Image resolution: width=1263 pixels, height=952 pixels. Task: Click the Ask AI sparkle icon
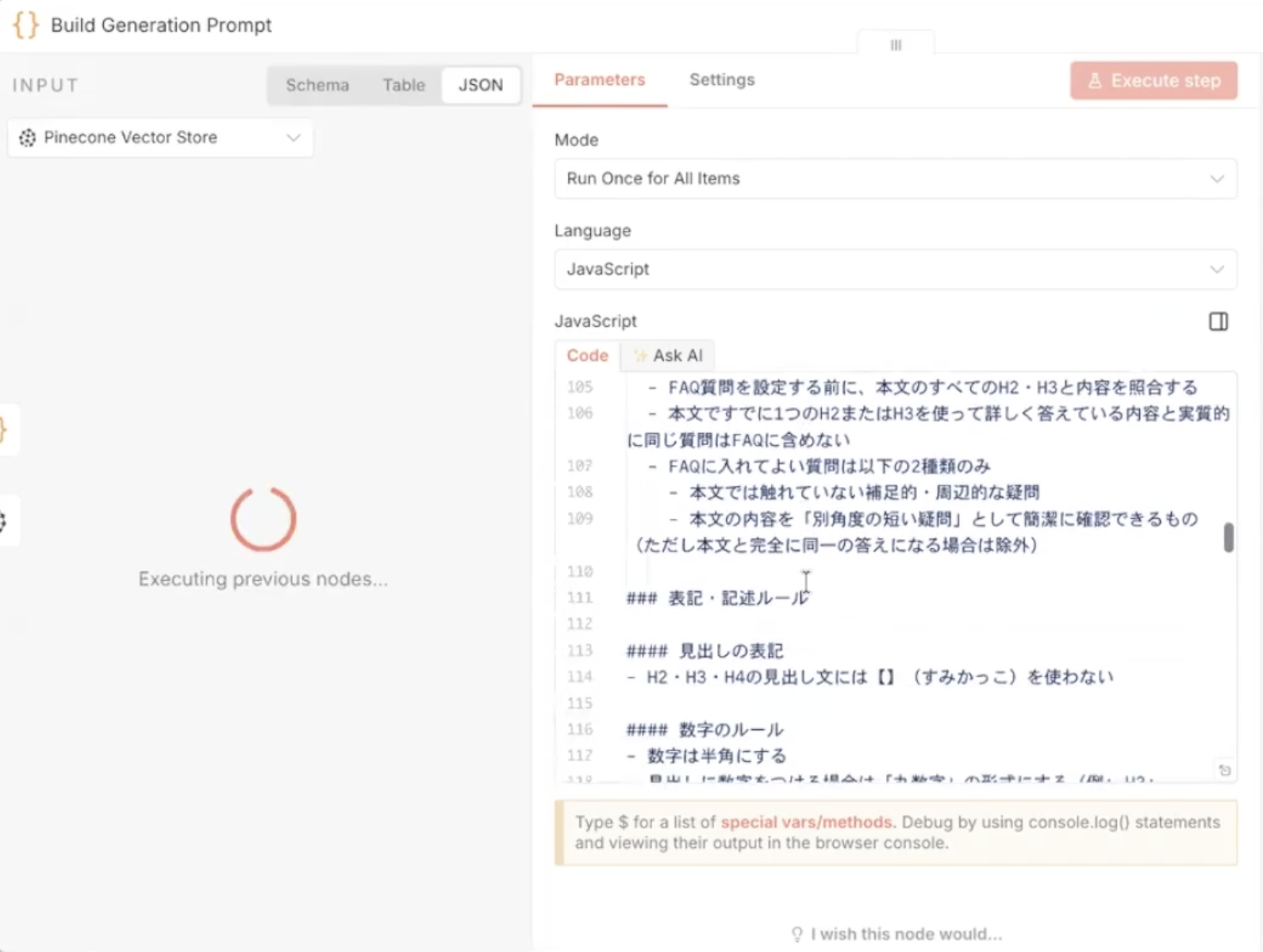tap(640, 355)
